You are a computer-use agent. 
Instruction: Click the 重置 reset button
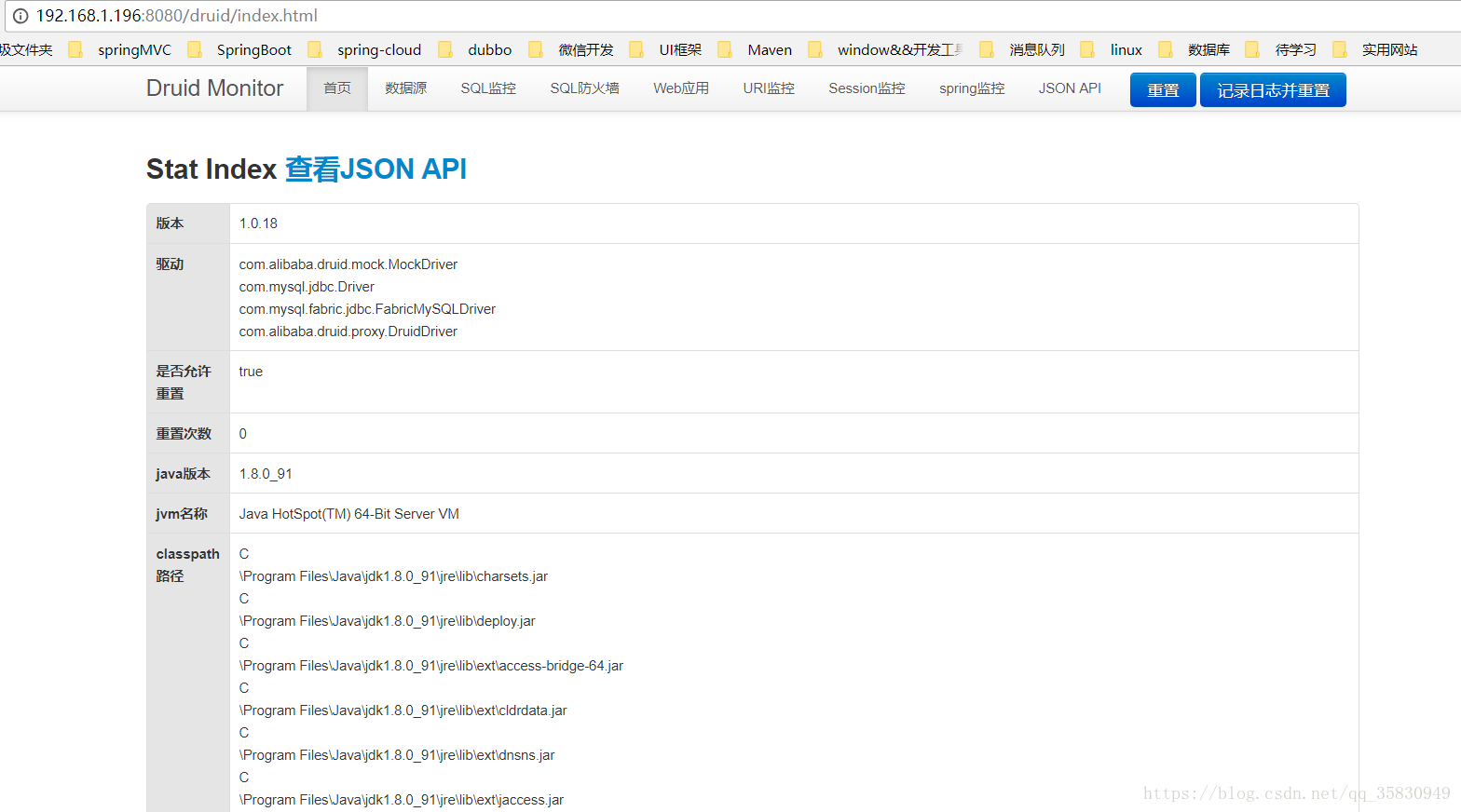(1163, 90)
